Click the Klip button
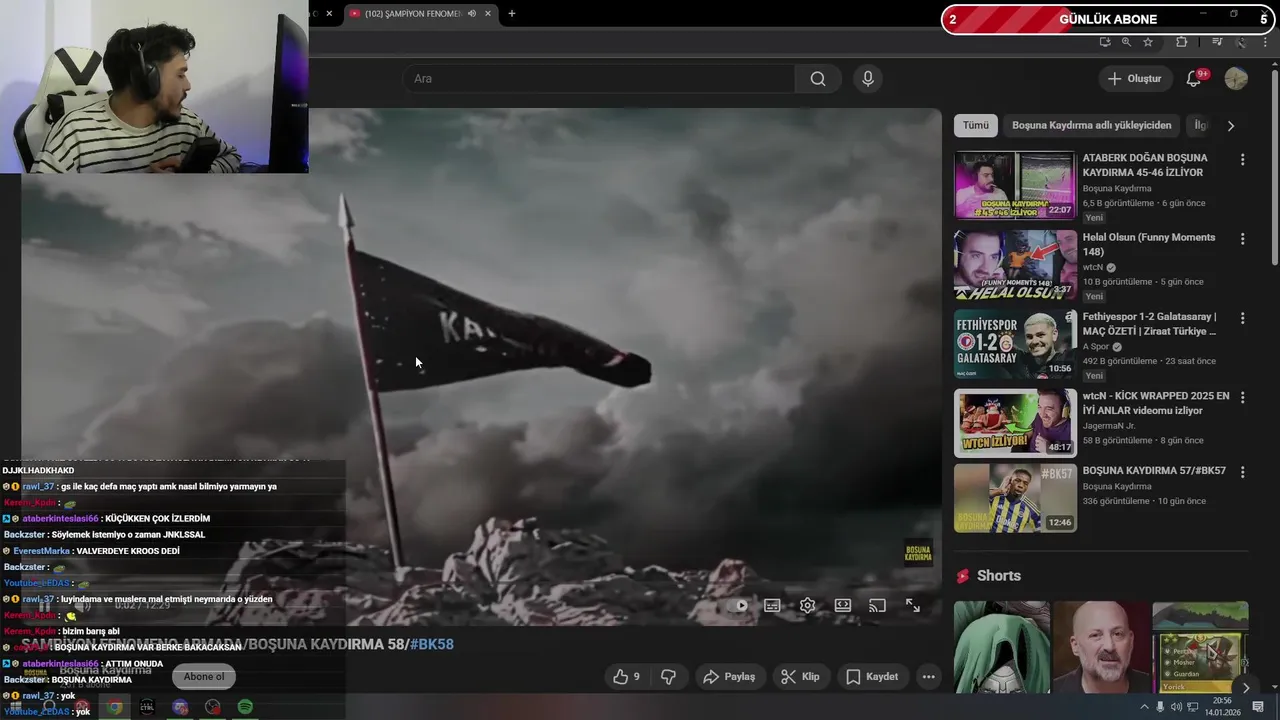The image size is (1280, 720). [800, 677]
